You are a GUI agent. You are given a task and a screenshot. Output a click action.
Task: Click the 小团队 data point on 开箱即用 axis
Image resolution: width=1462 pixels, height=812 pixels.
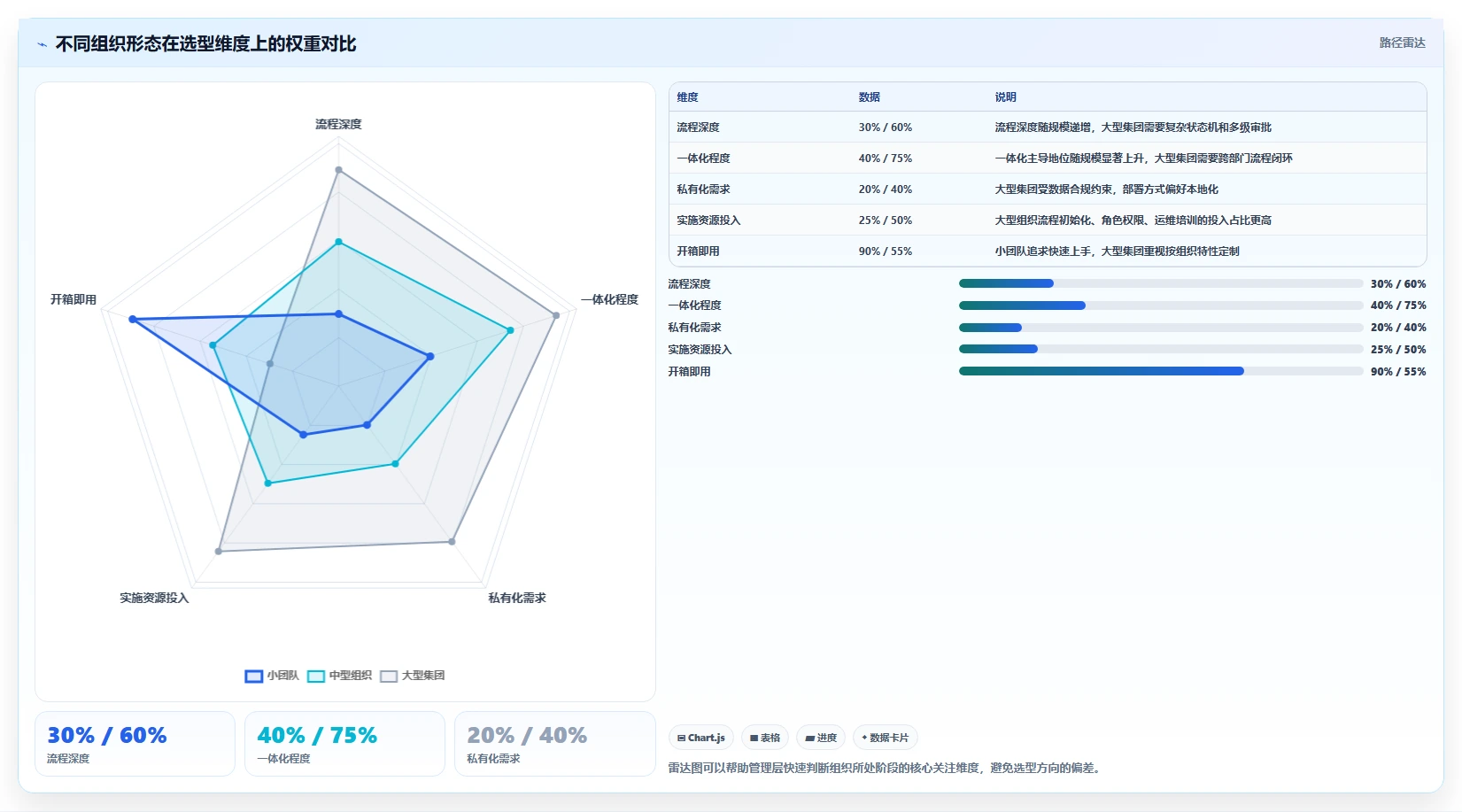[x=133, y=319]
